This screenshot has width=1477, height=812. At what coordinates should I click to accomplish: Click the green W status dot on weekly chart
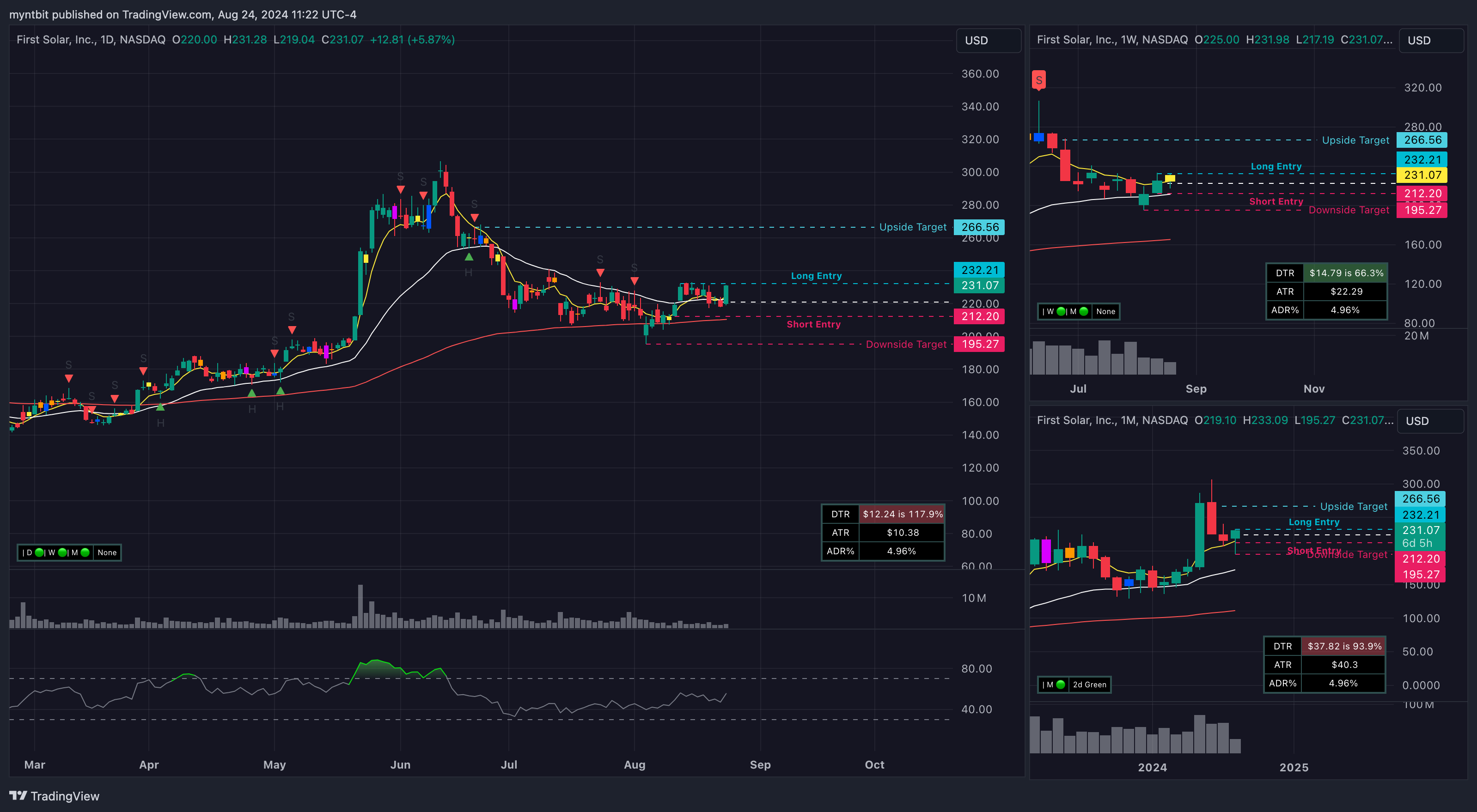(x=1061, y=311)
